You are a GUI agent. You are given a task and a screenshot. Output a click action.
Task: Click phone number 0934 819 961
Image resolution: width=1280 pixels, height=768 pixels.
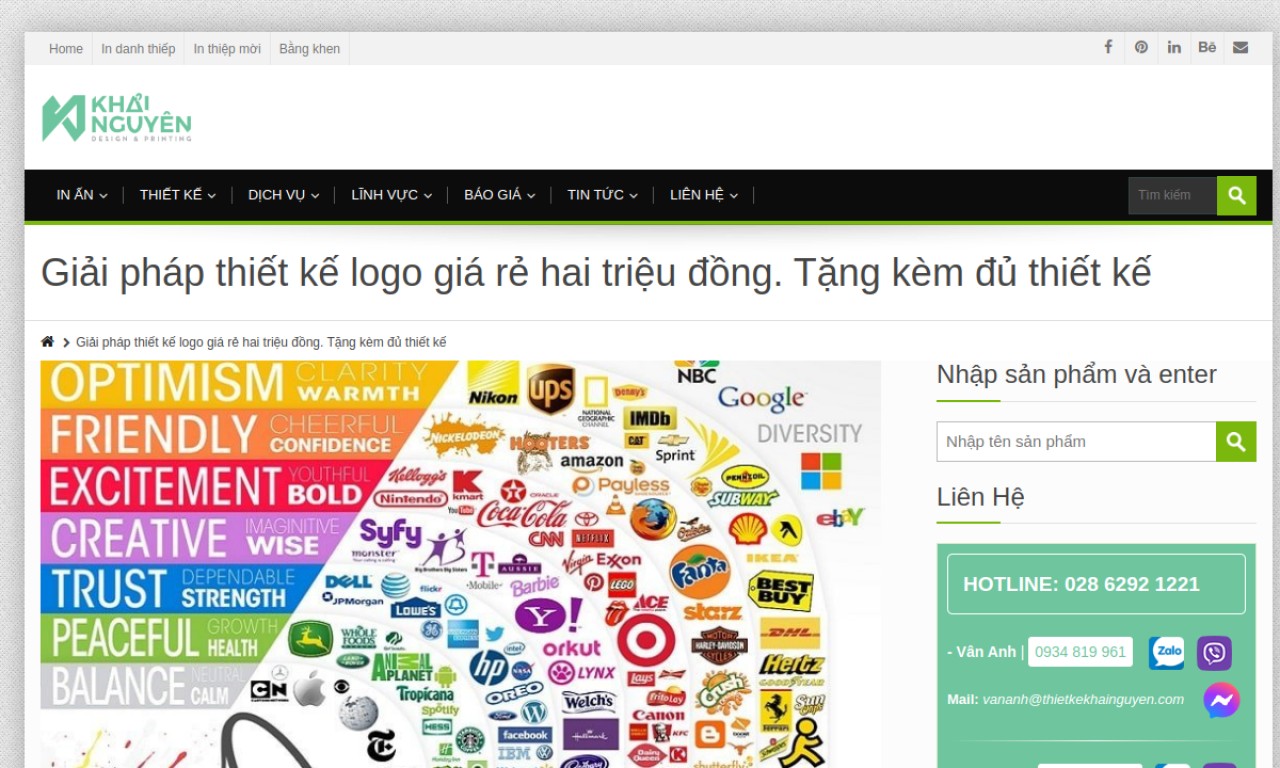click(1080, 652)
